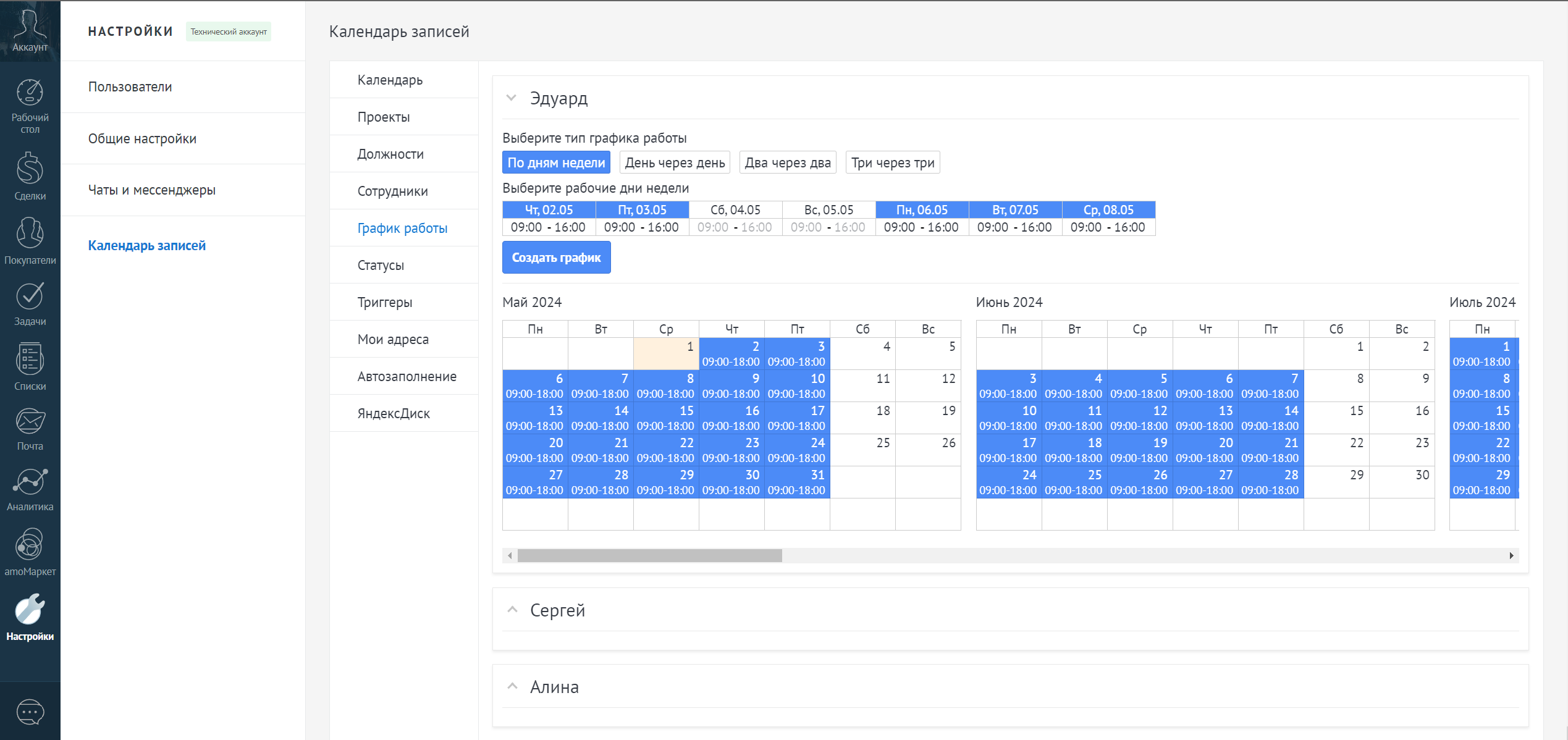Screen dimensions: 1568x740
Task: Select the Два через два schedule type
Action: point(787,162)
